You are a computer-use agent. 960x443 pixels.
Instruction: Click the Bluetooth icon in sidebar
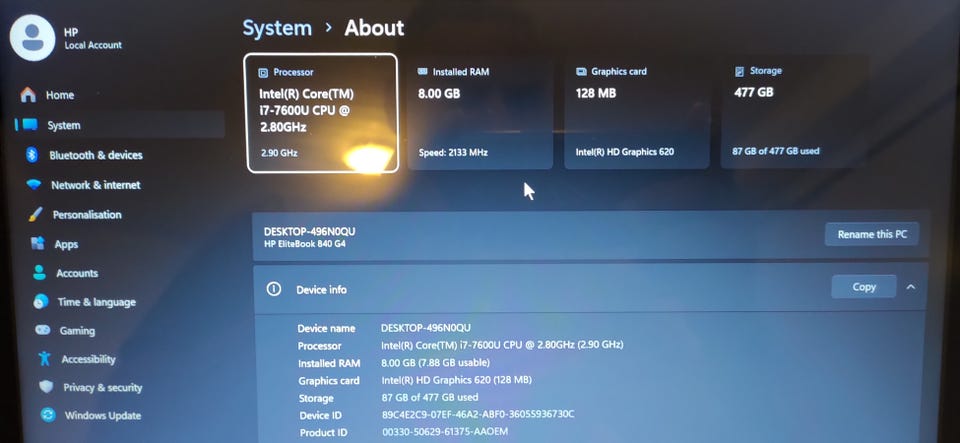click(x=32, y=155)
